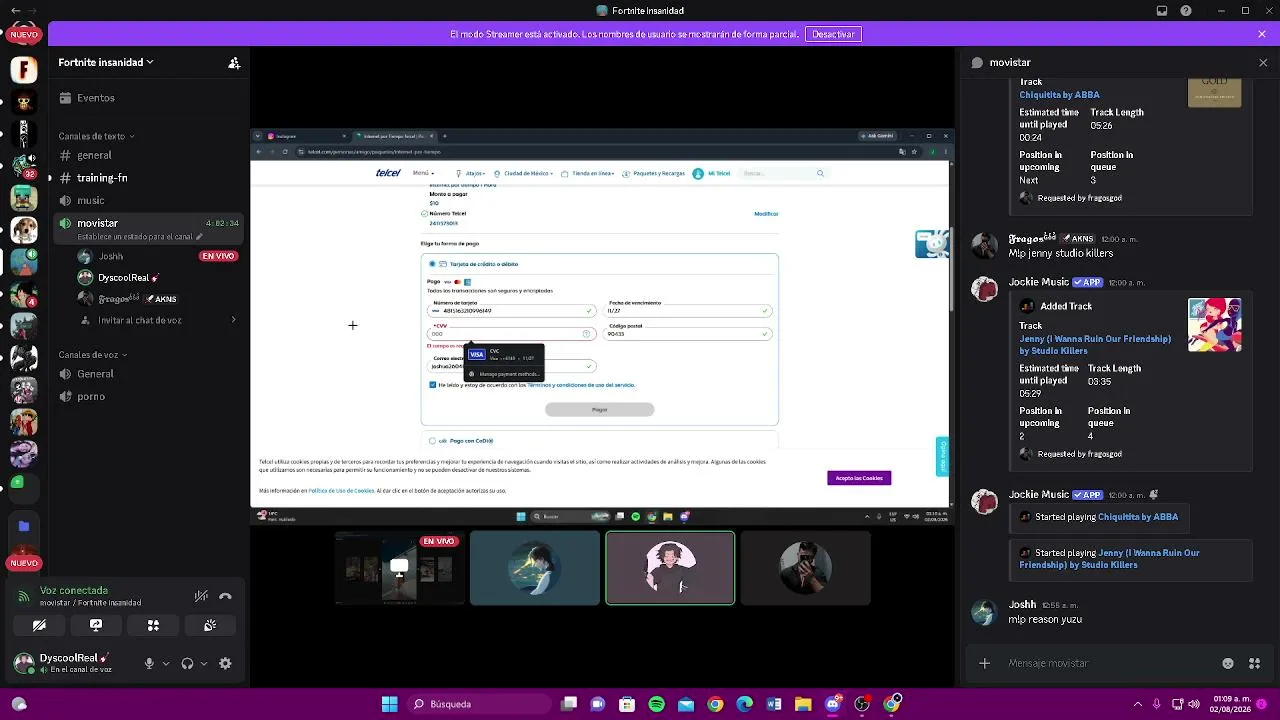Open emoji picker in message box
The image size is (1280, 720).
click(x=1228, y=663)
